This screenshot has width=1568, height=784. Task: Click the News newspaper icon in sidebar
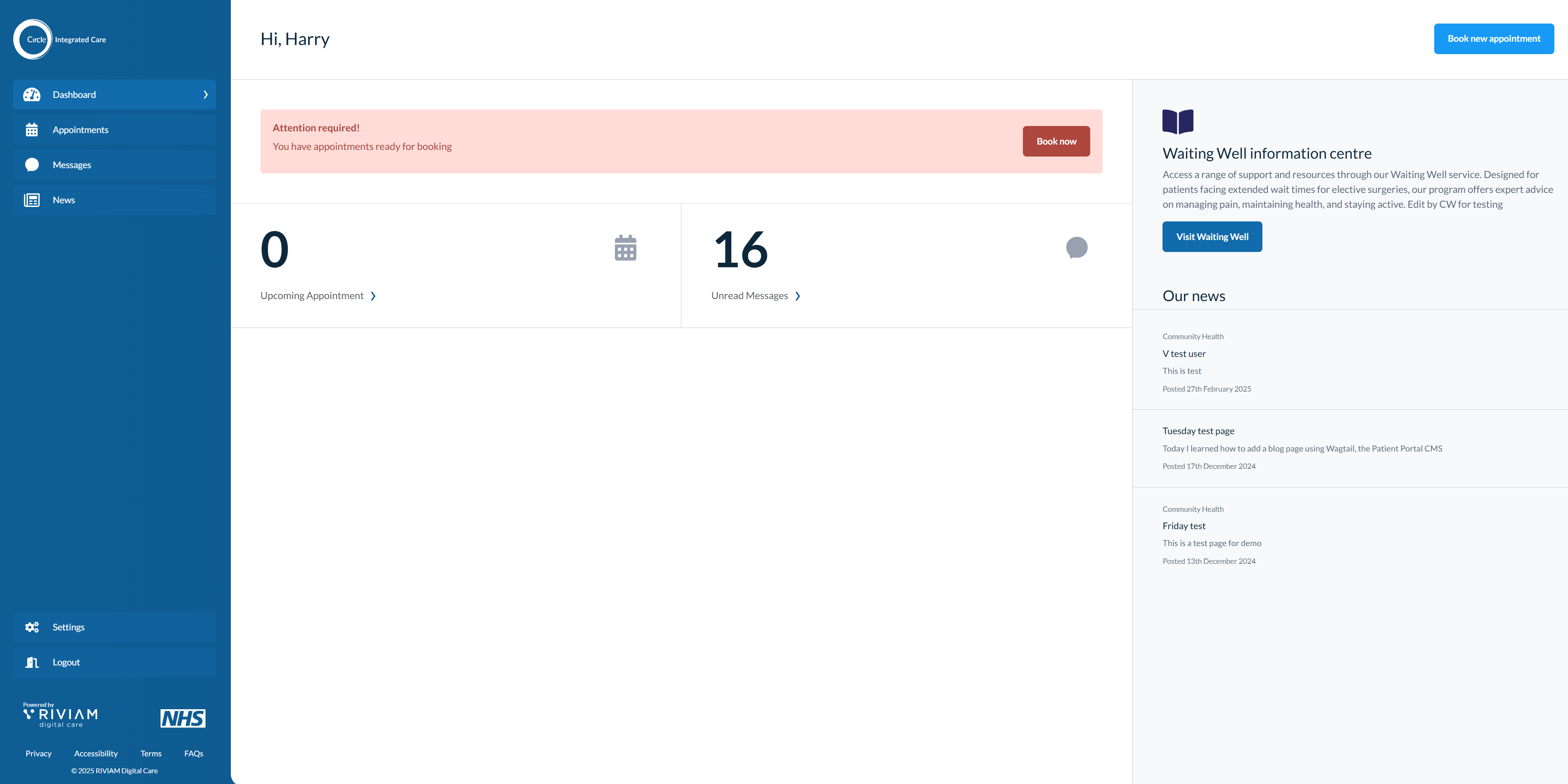[x=32, y=200]
